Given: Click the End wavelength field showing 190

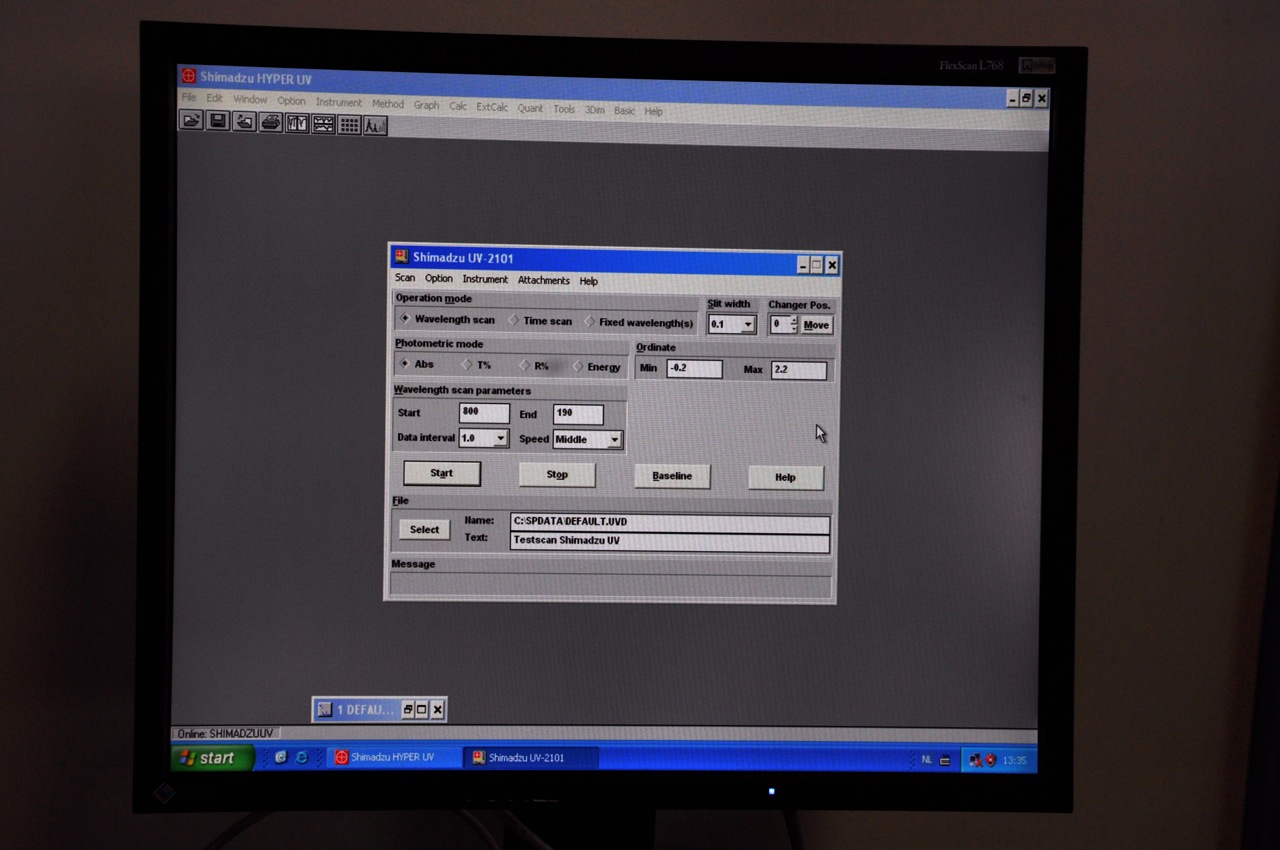Looking at the screenshot, I should [578, 414].
